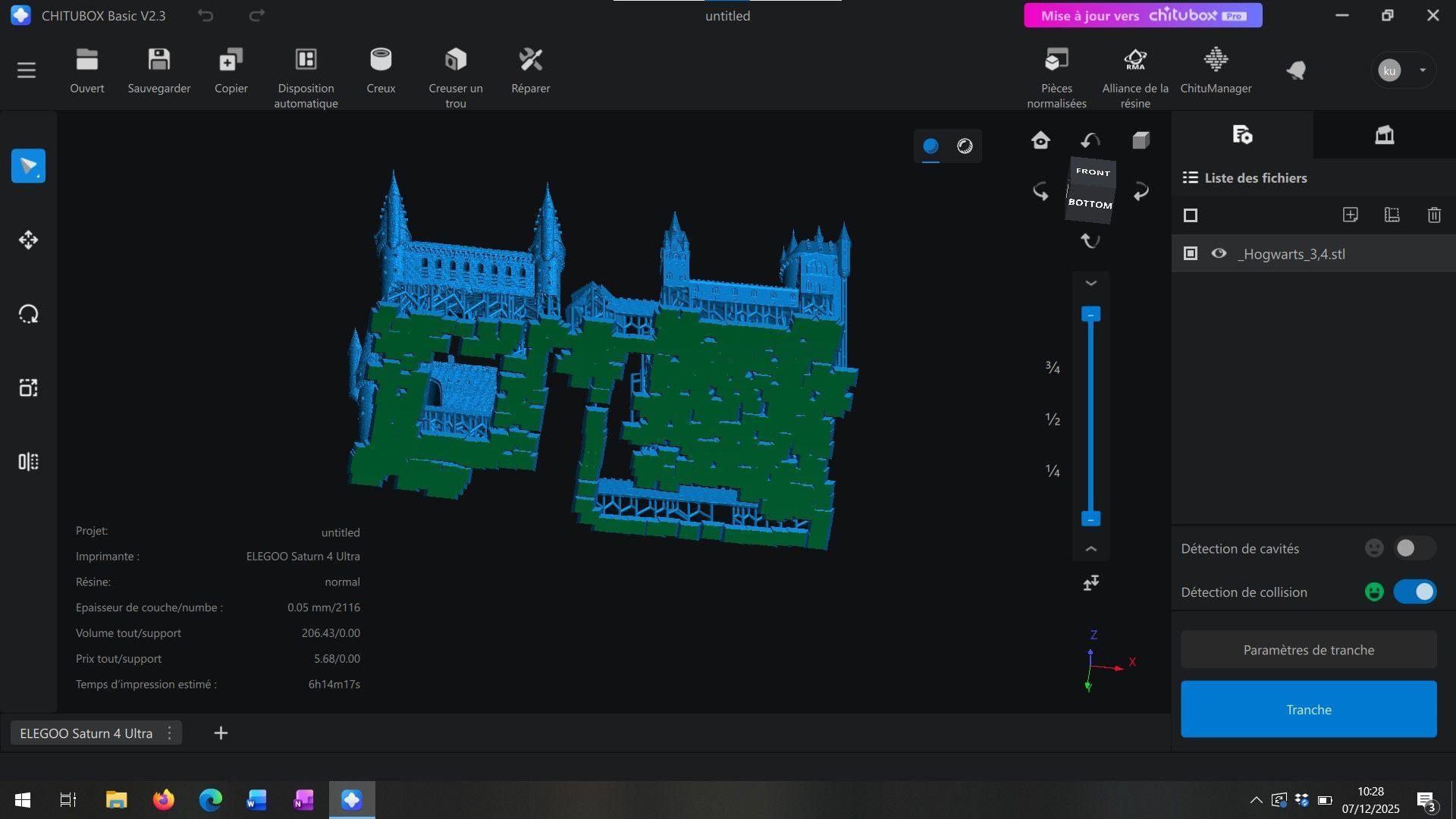Toggle Détection de cavités switch

pyautogui.click(x=1414, y=548)
